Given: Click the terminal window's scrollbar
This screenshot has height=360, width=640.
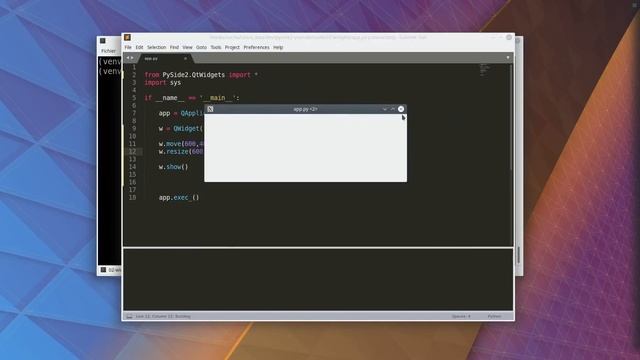Looking at the screenshot, I should [519, 255].
